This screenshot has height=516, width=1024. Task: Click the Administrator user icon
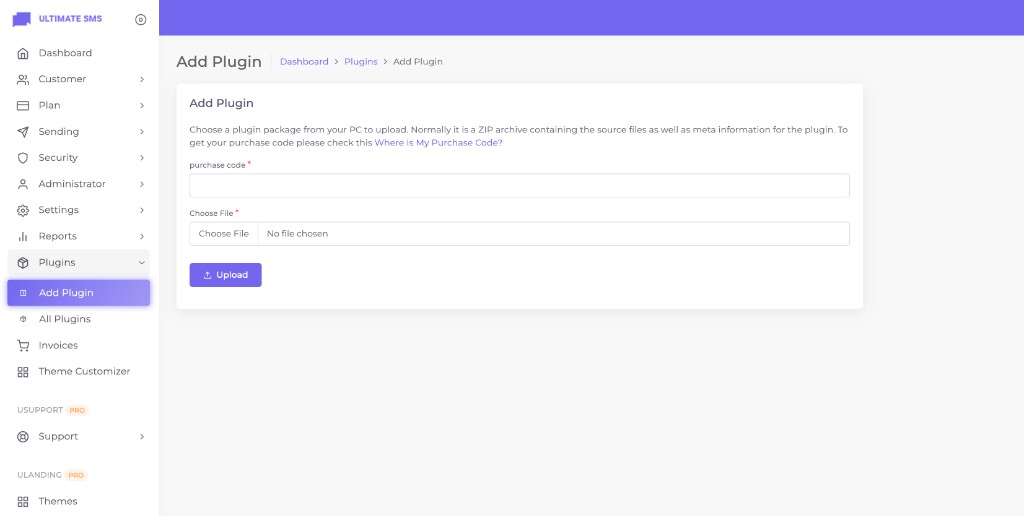(23, 184)
